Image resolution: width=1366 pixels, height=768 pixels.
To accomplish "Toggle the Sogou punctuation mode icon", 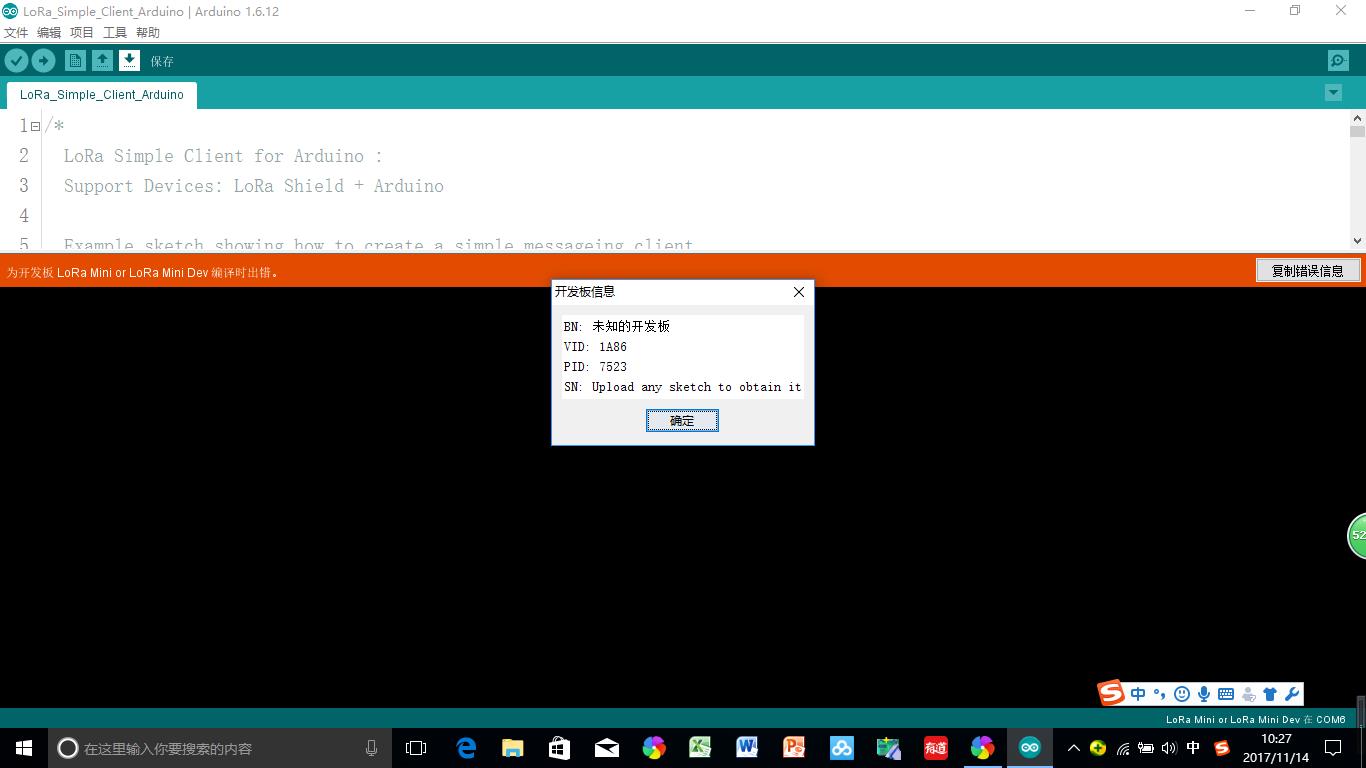I will 1160,694.
